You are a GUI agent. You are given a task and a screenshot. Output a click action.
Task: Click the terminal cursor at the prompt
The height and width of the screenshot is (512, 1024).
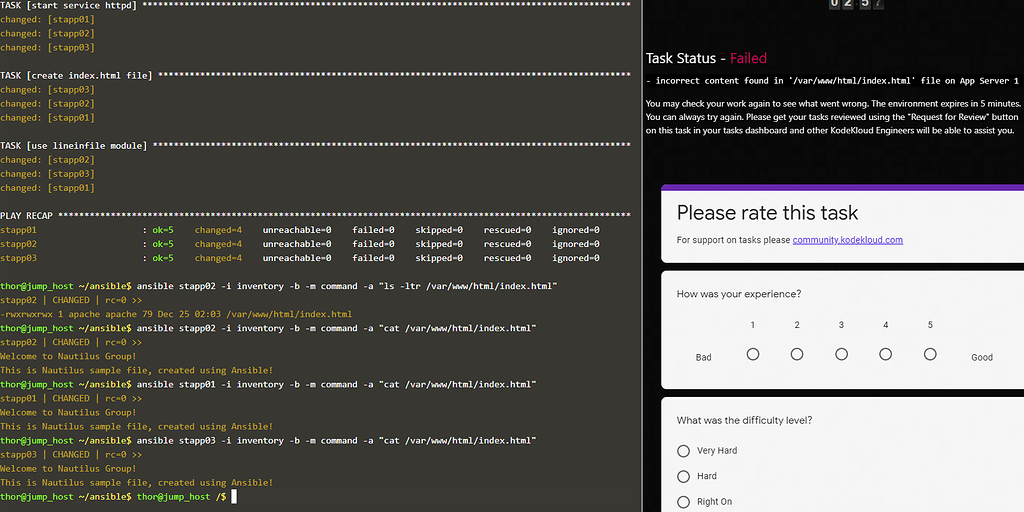pyautogui.click(x=234, y=496)
